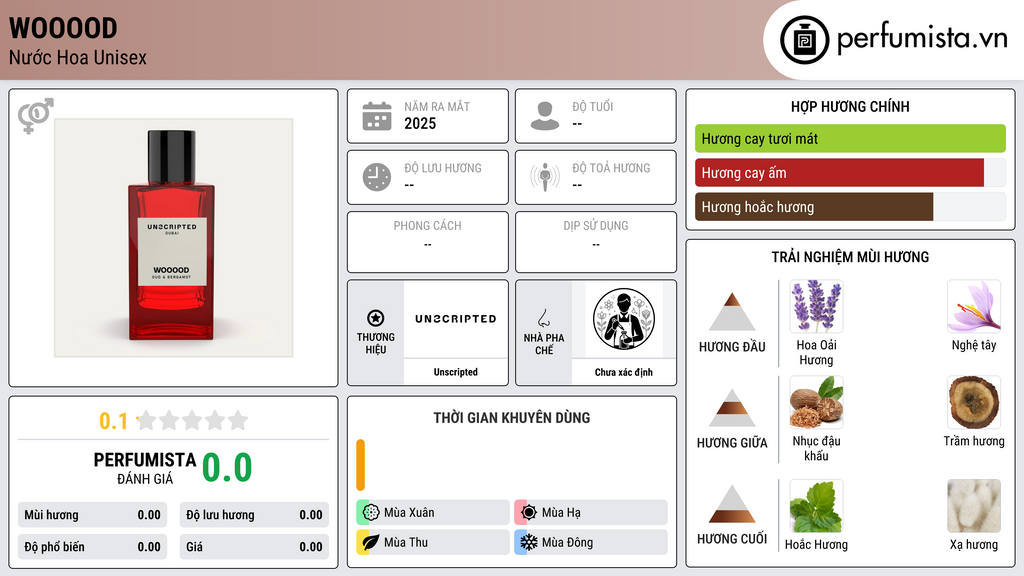Click the Mùa Thu autumn leaf icon

(x=371, y=542)
